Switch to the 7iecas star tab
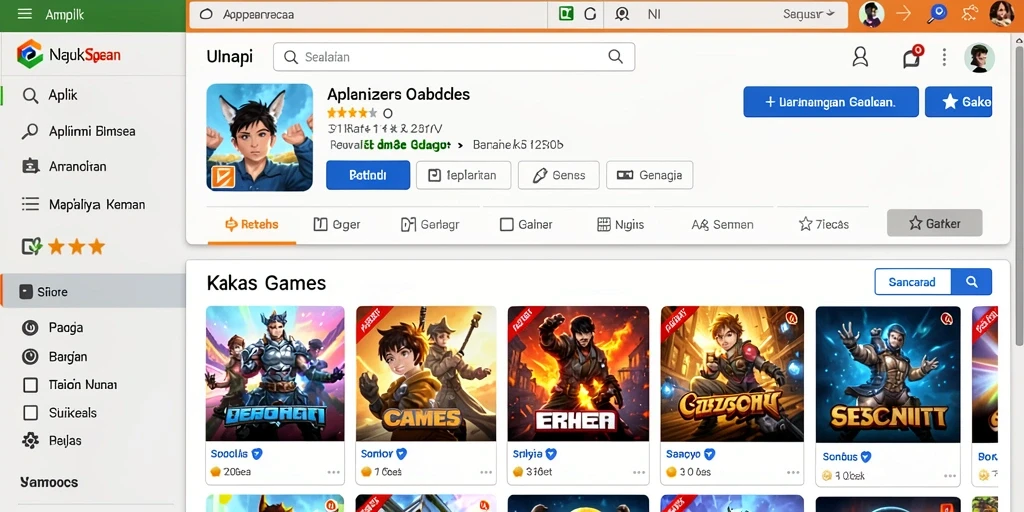1024x512 pixels. point(824,225)
